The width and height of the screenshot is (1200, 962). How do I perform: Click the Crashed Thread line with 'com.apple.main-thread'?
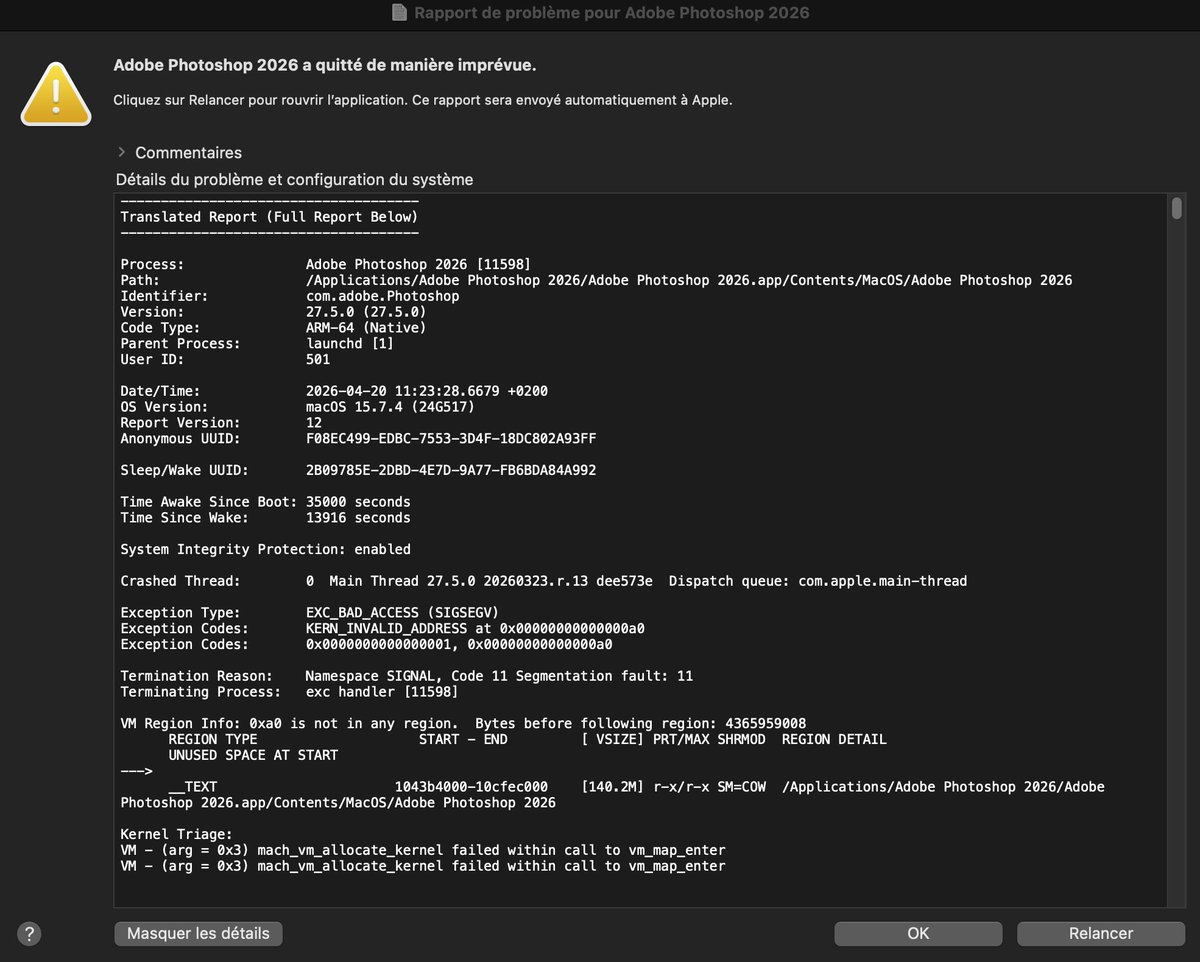click(543, 581)
